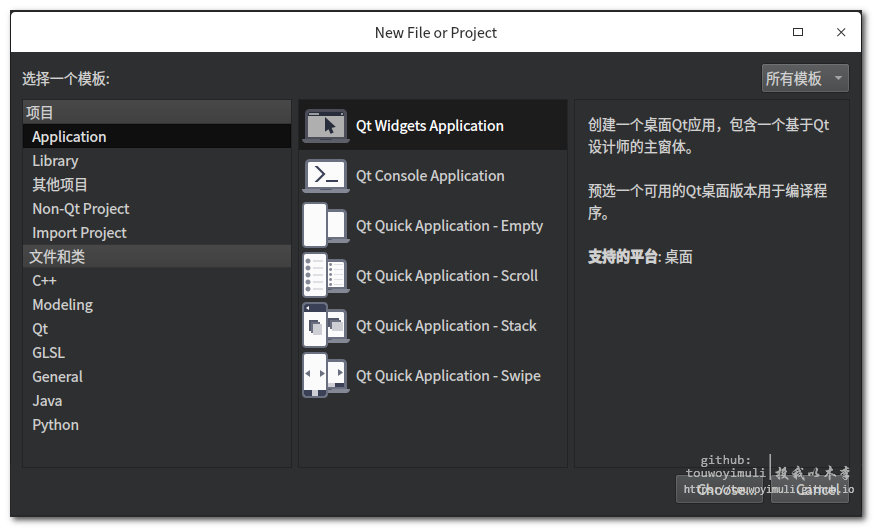Select the GLSL file category
Screen dimensions: 873x528
pyautogui.click(x=157, y=352)
